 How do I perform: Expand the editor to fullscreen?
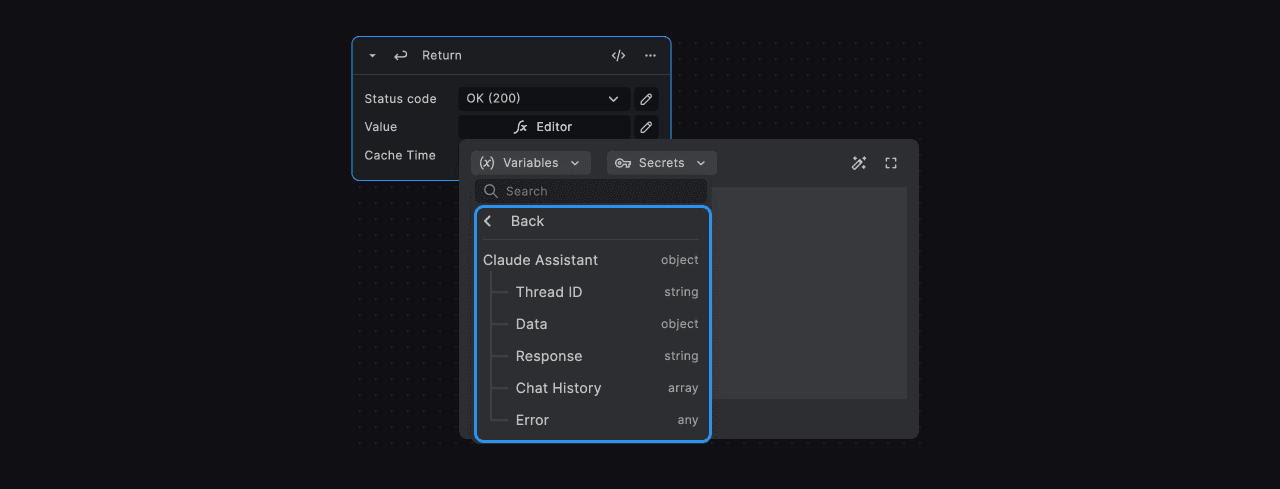[891, 163]
